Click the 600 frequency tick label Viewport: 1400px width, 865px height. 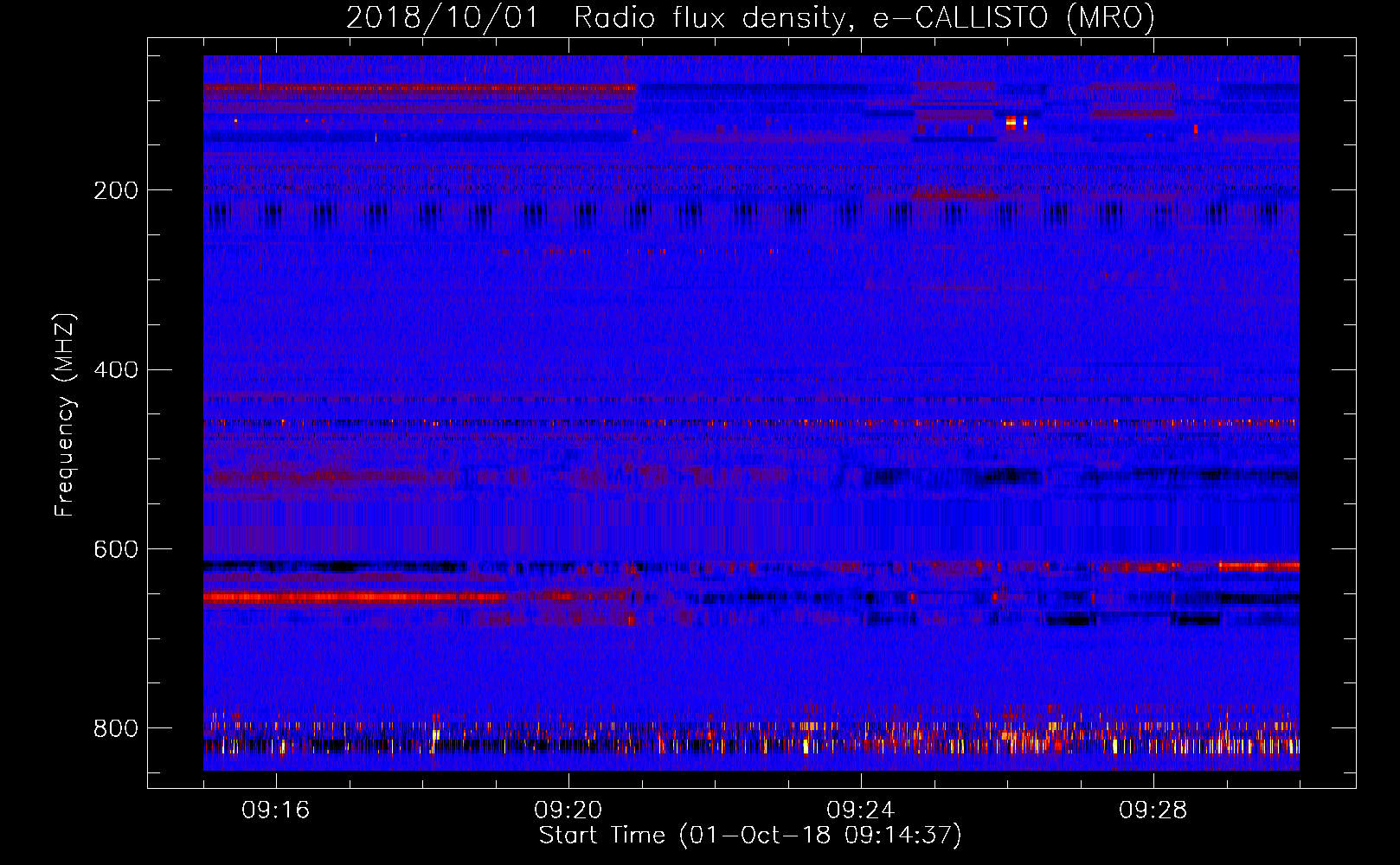[116, 550]
